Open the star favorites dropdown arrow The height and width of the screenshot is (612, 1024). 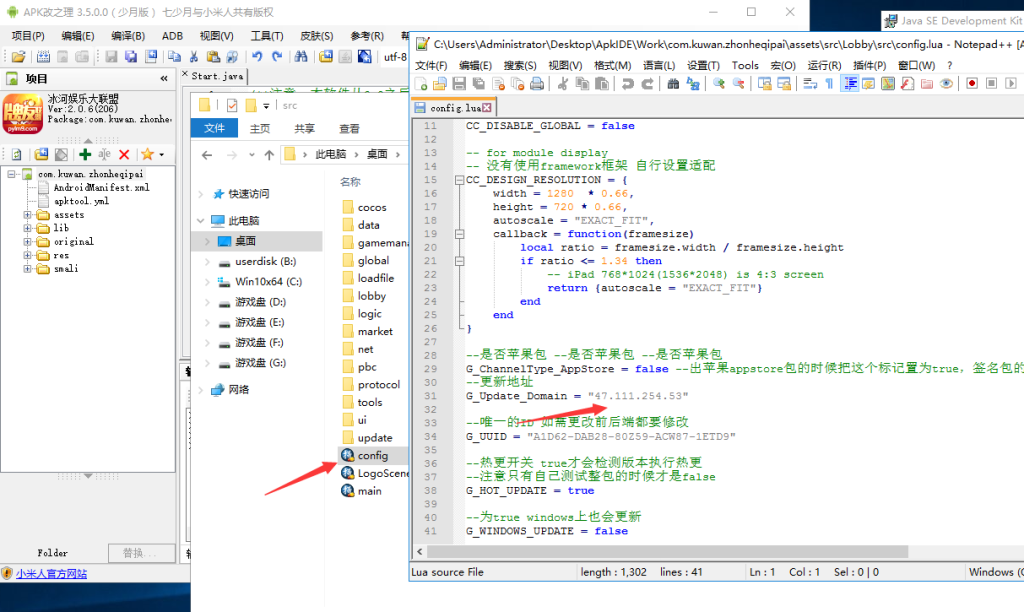[161, 155]
